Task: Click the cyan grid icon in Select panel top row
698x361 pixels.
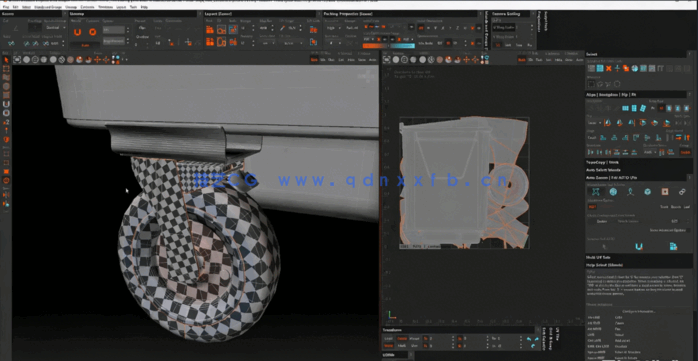Action: 600,69
